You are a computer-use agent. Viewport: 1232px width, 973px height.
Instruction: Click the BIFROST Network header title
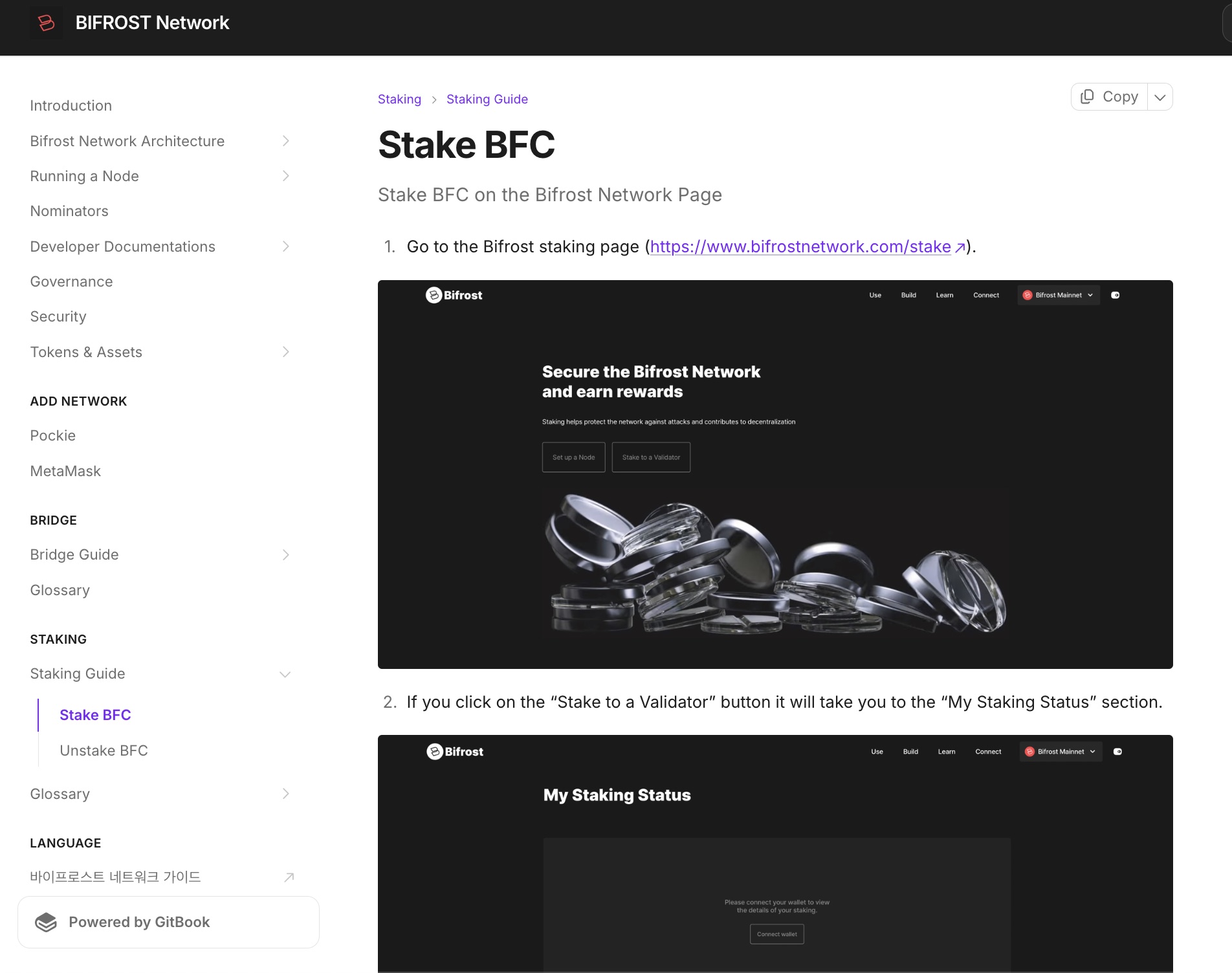(x=152, y=23)
